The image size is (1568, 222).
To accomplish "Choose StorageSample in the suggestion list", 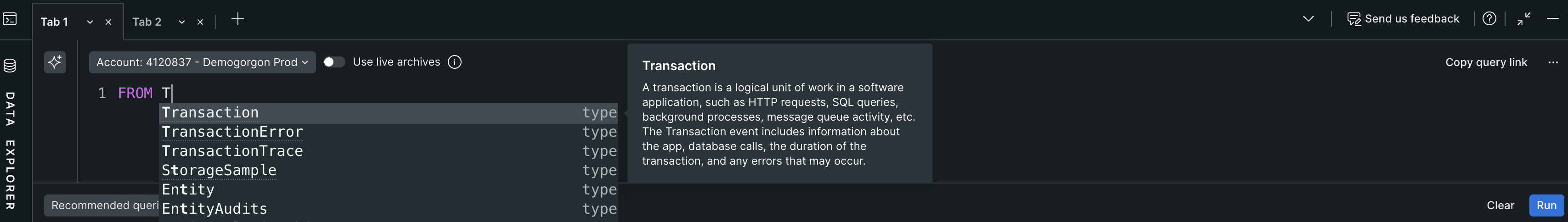I will pyautogui.click(x=219, y=170).
